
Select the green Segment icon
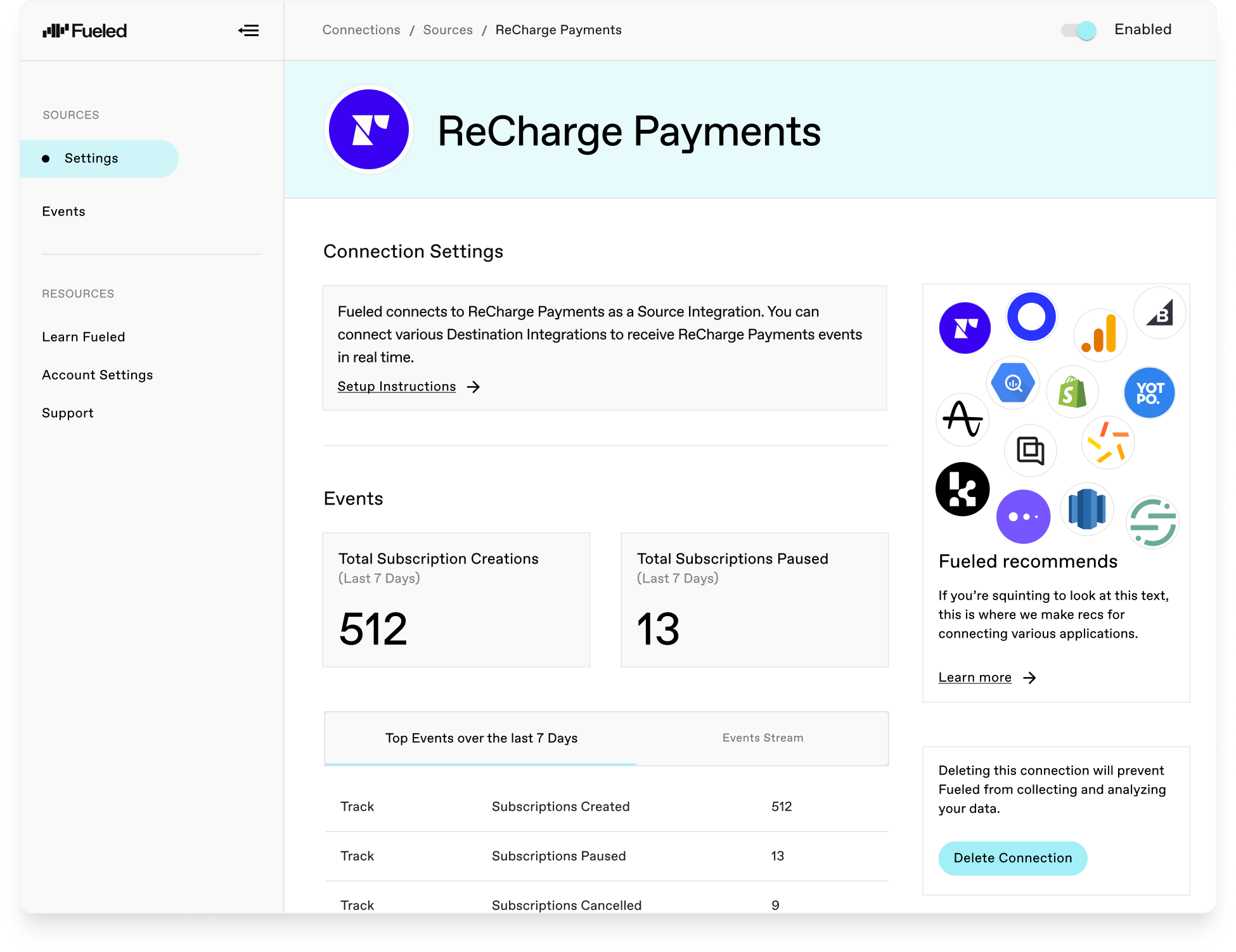[1153, 522]
